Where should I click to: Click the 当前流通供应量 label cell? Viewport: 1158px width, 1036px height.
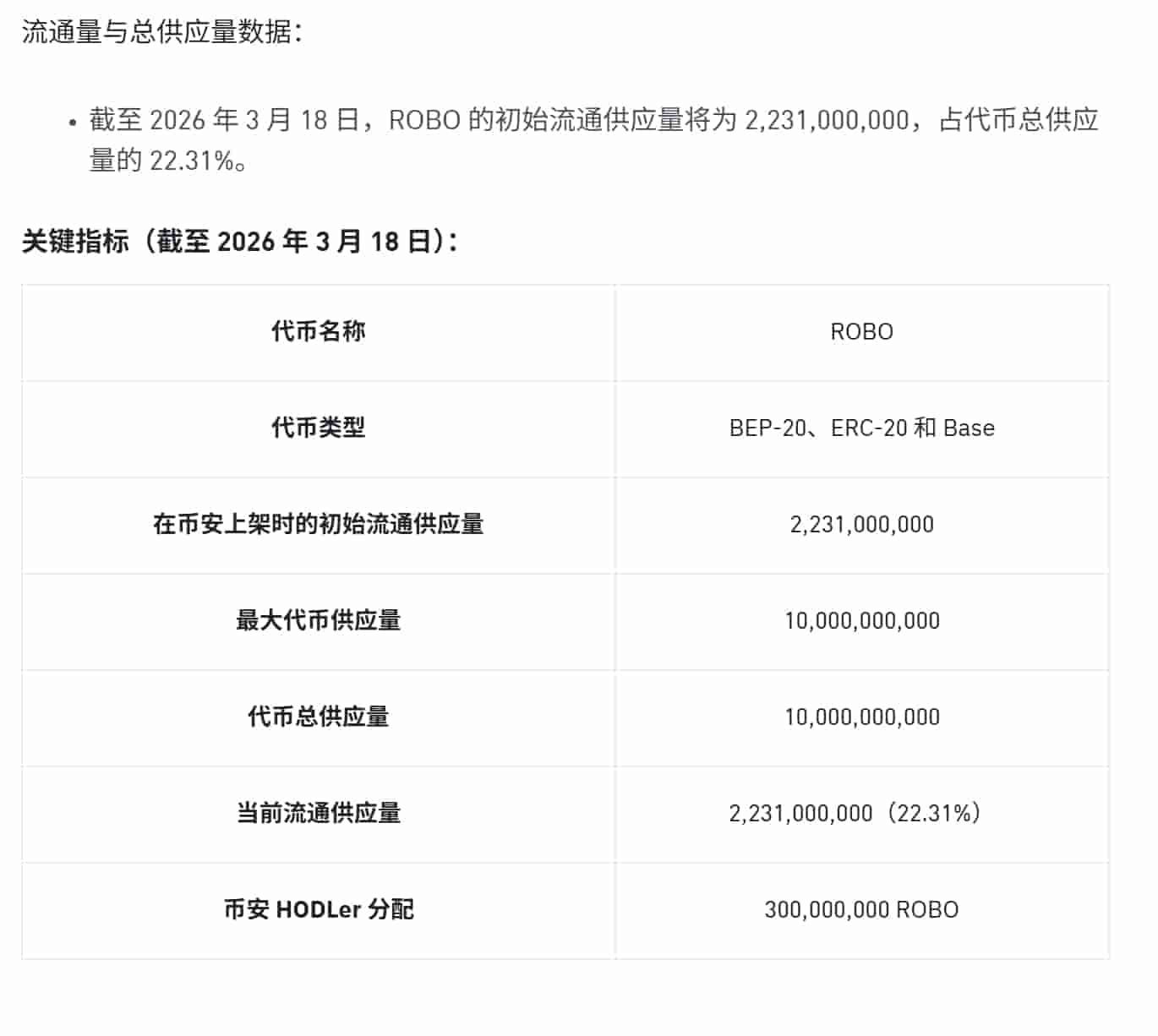coord(319,814)
